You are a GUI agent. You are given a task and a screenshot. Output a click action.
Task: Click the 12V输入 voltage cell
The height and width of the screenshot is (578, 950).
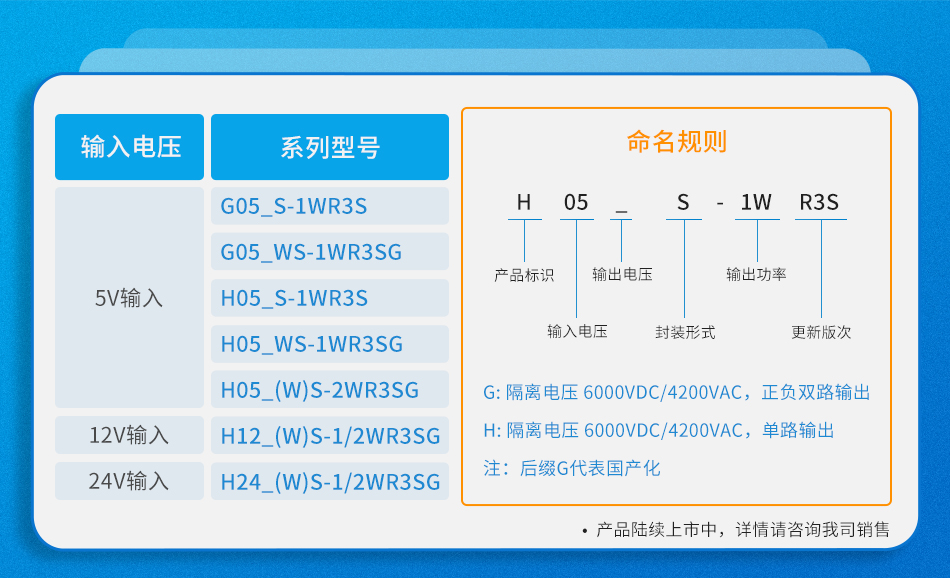(x=129, y=436)
